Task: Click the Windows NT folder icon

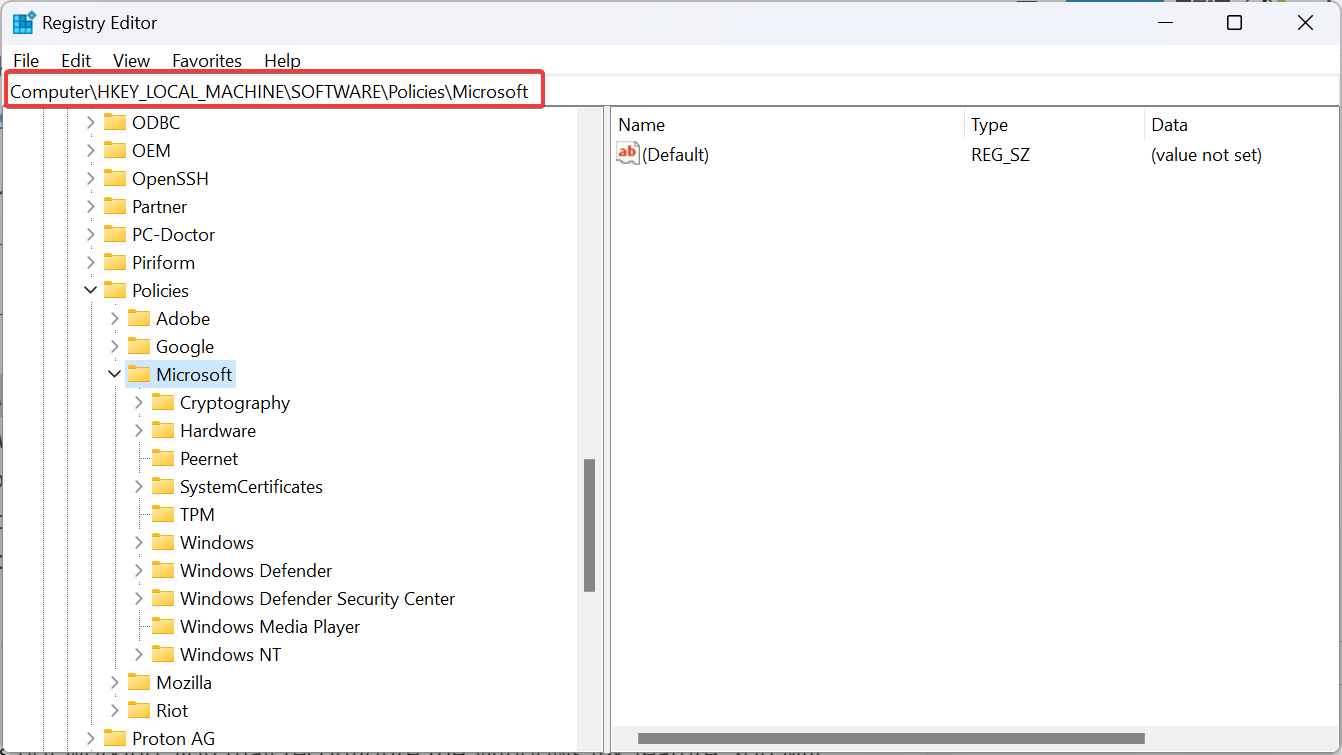Action: click(163, 654)
